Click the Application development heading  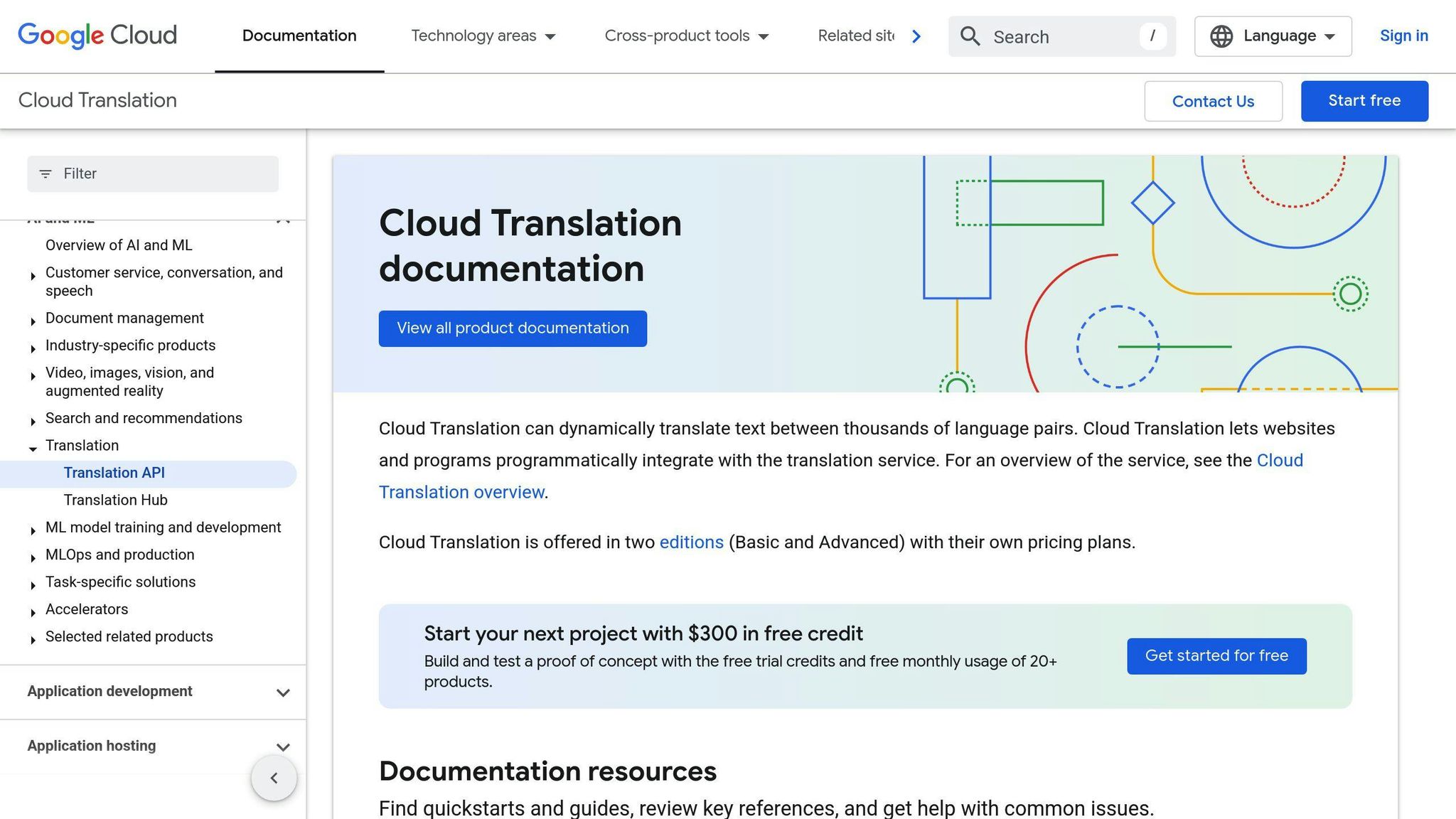click(x=109, y=692)
